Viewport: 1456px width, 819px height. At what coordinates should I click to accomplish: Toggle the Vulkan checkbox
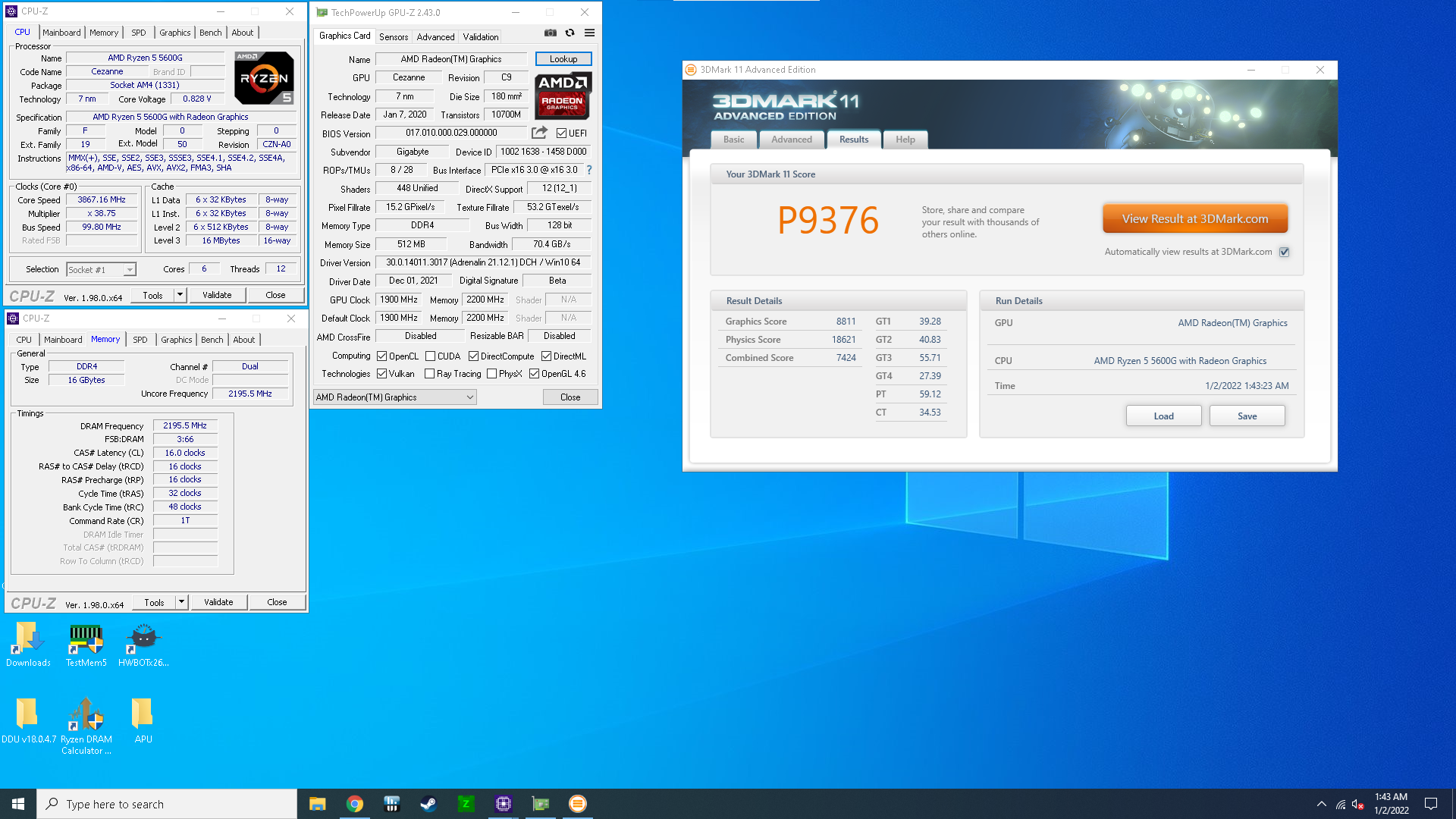click(x=382, y=374)
